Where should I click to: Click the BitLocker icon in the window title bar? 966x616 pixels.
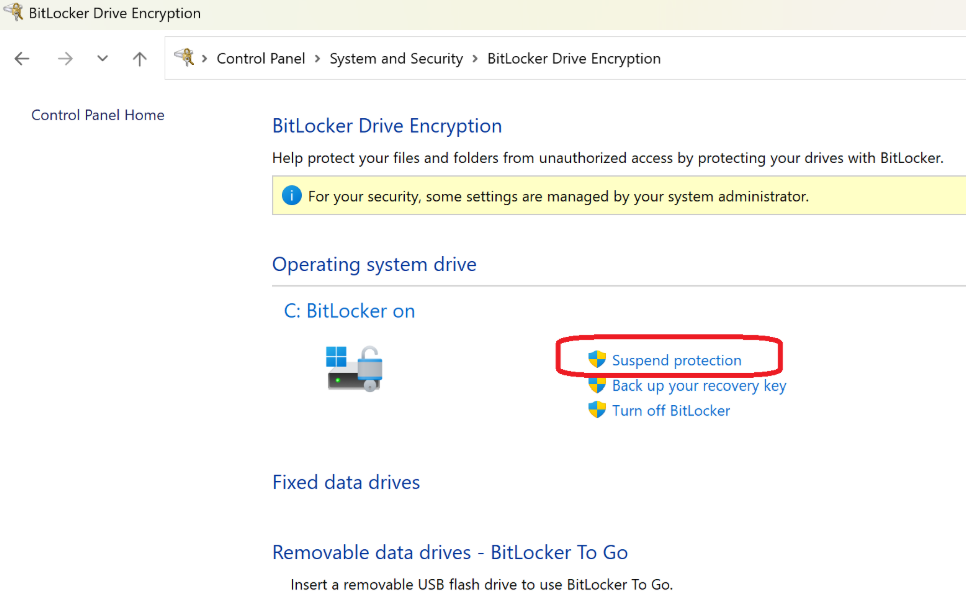pyautogui.click(x=13, y=12)
